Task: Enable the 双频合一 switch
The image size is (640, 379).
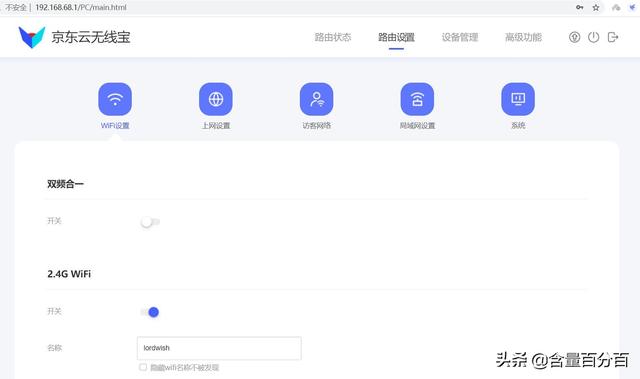Action: tap(150, 222)
